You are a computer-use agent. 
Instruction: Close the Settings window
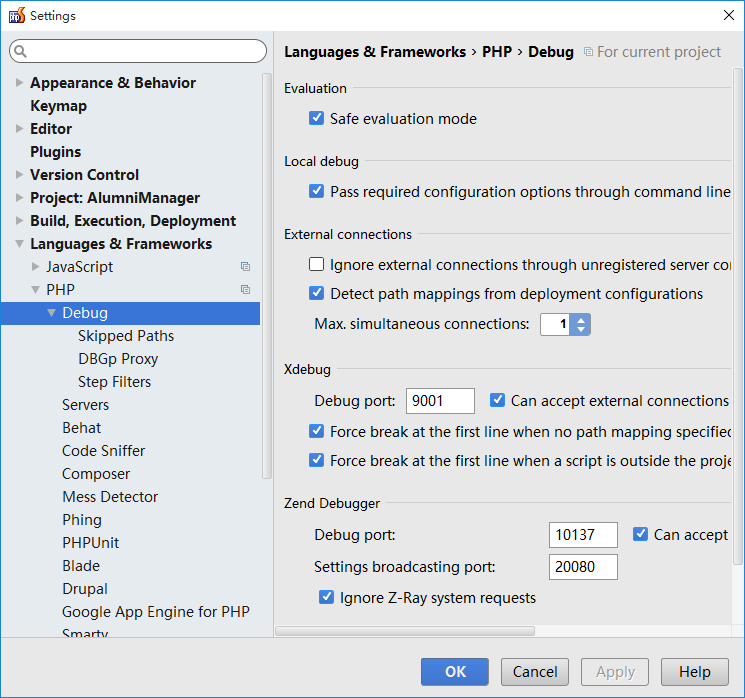729,15
